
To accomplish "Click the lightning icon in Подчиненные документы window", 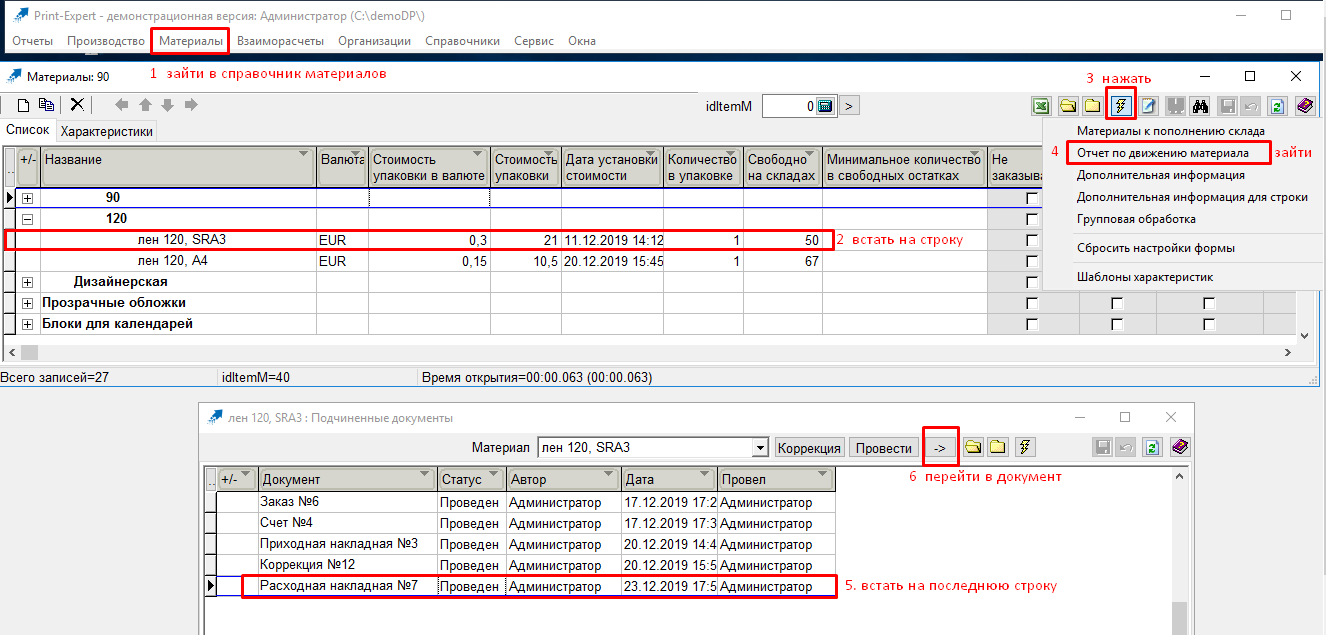I will 1025,448.
